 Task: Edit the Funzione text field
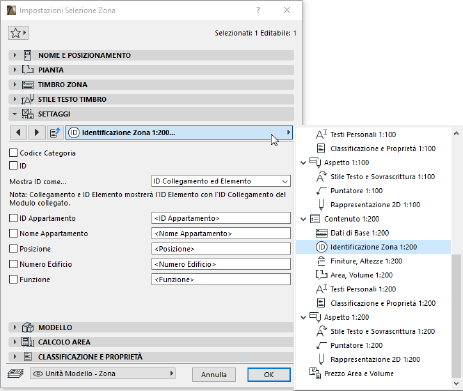coord(221,279)
